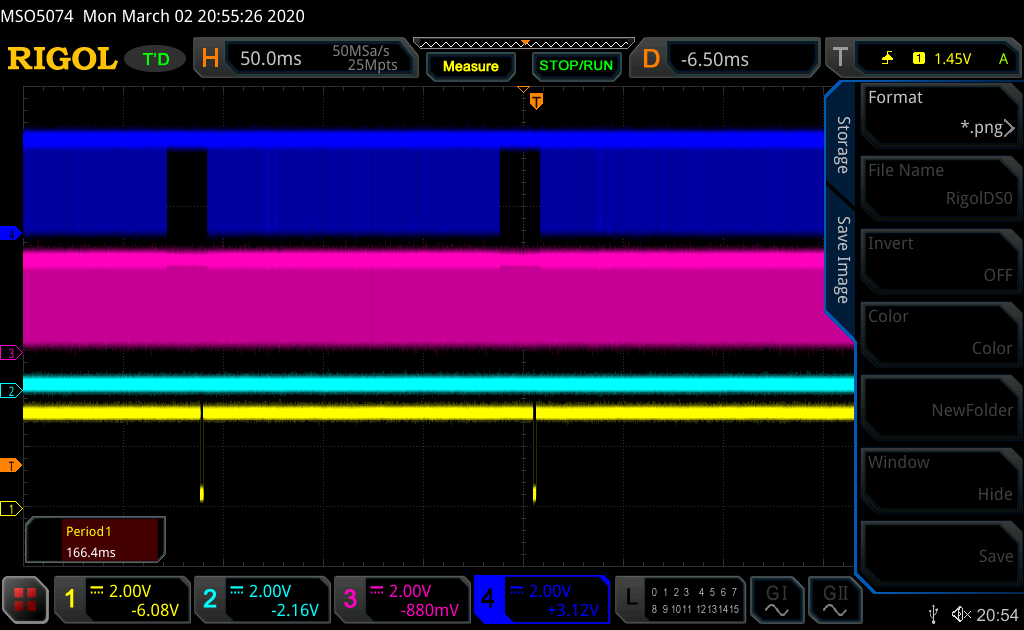Image resolution: width=1024 pixels, height=630 pixels.
Task: Select the channel 3 ground level marker
Action: [10, 353]
